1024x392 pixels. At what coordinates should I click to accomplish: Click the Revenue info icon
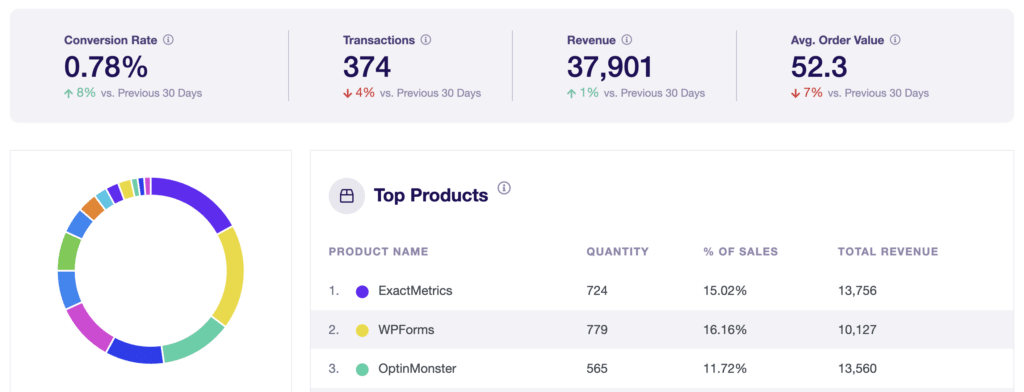(x=627, y=40)
